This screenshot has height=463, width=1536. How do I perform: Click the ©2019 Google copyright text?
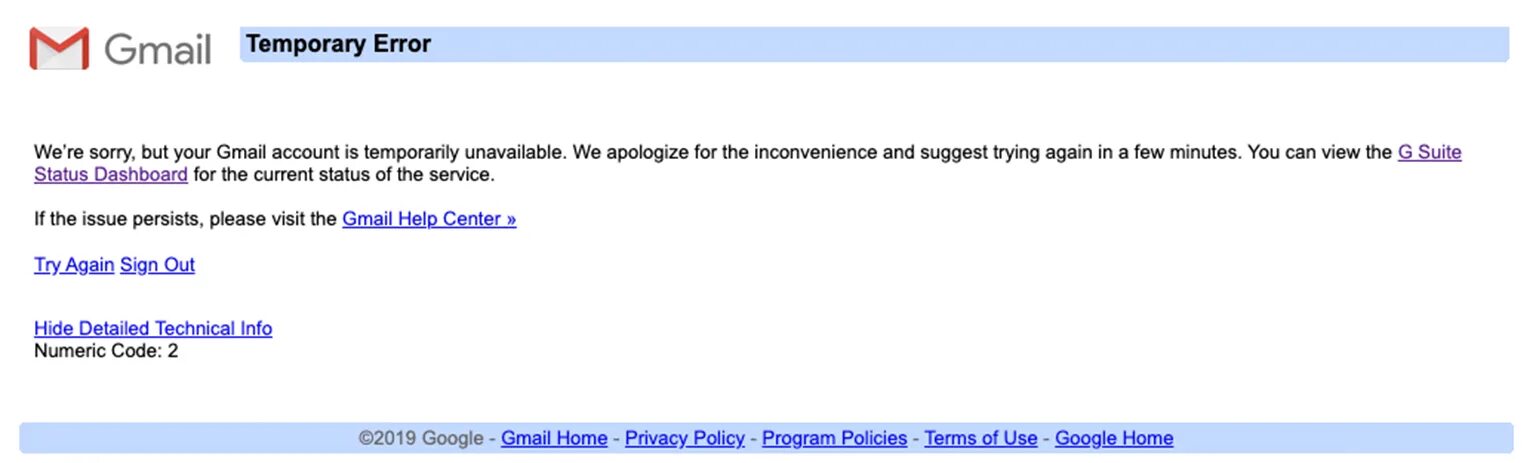(422, 438)
